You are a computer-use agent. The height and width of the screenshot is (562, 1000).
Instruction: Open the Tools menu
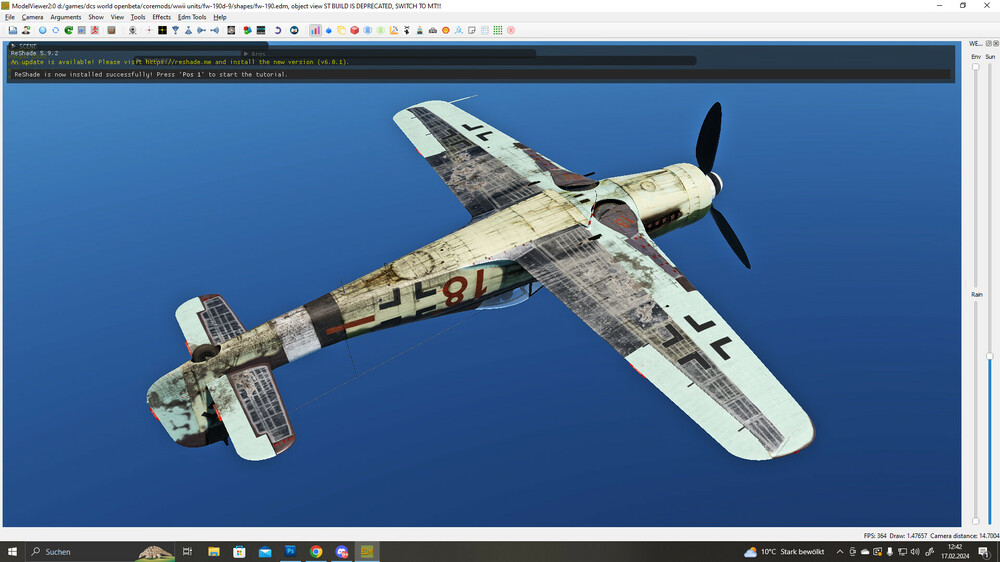pyautogui.click(x=138, y=17)
